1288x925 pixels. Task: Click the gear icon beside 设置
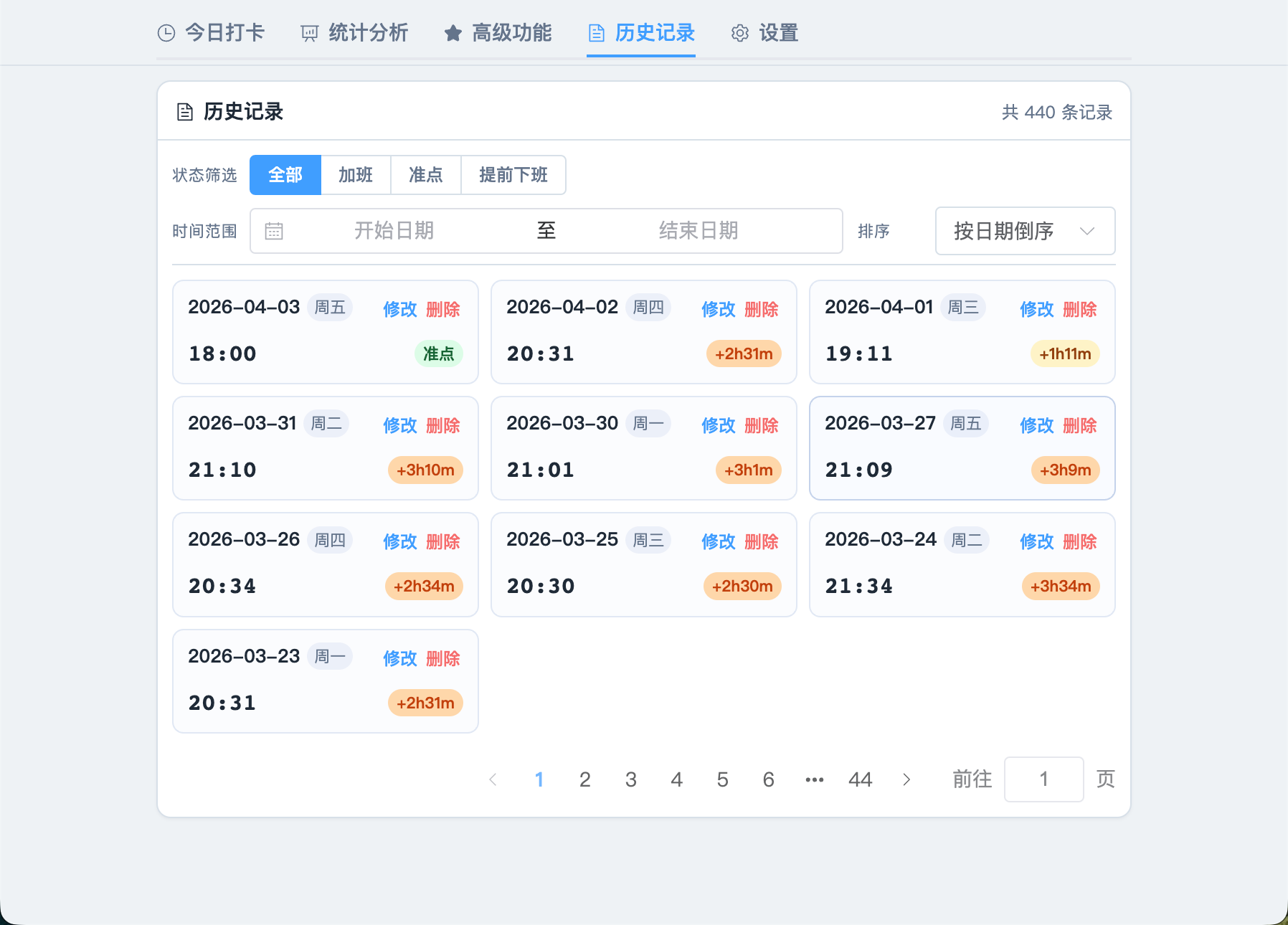739,33
